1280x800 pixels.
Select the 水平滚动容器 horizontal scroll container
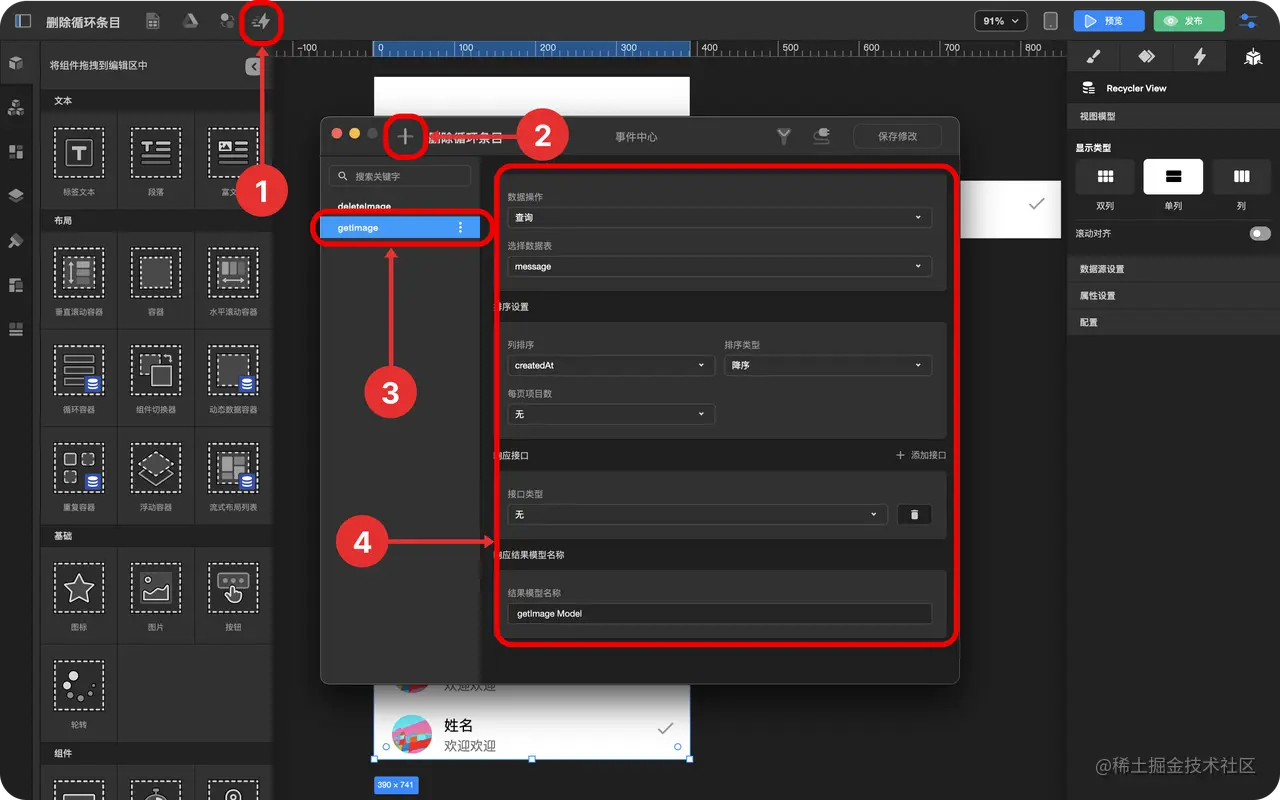233,280
